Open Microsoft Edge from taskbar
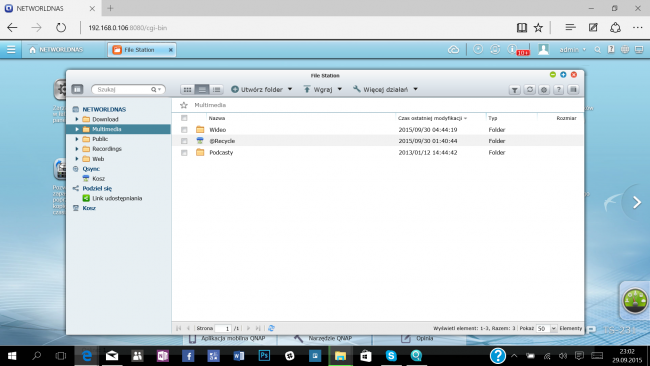Screen dimensions: 650x366 (x=87, y=356)
